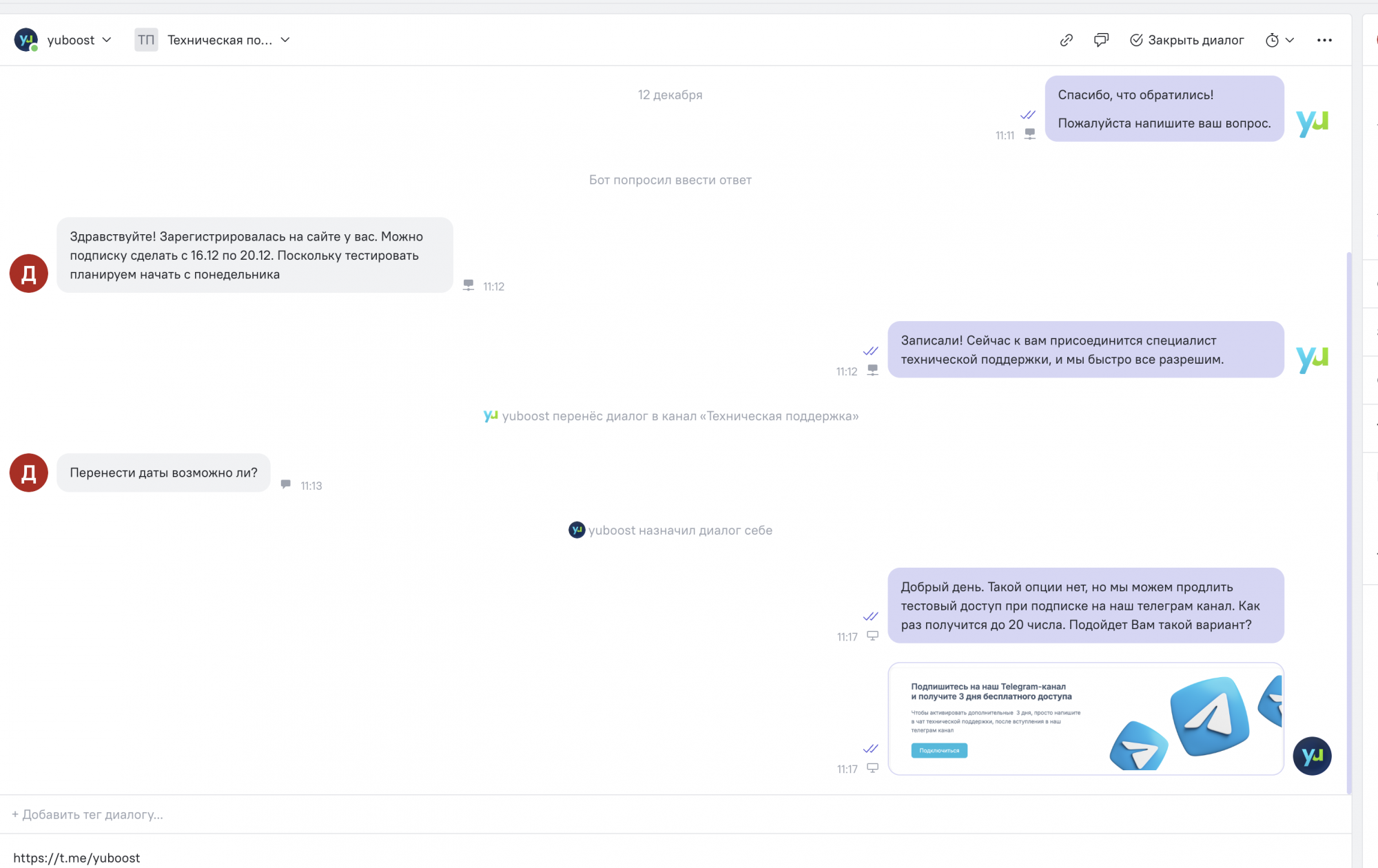Expand the yuboost operator dropdown
Image resolution: width=1378 pixels, height=868 pixels.
tap(107, 40)
